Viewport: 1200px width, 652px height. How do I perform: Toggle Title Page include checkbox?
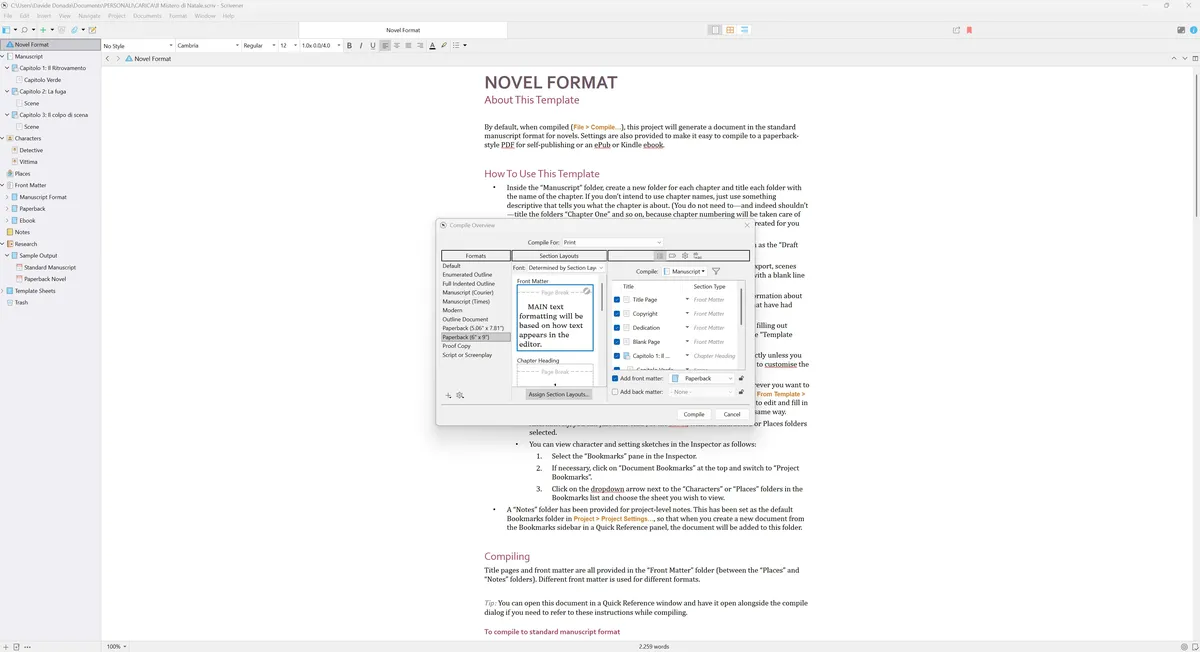617,300
